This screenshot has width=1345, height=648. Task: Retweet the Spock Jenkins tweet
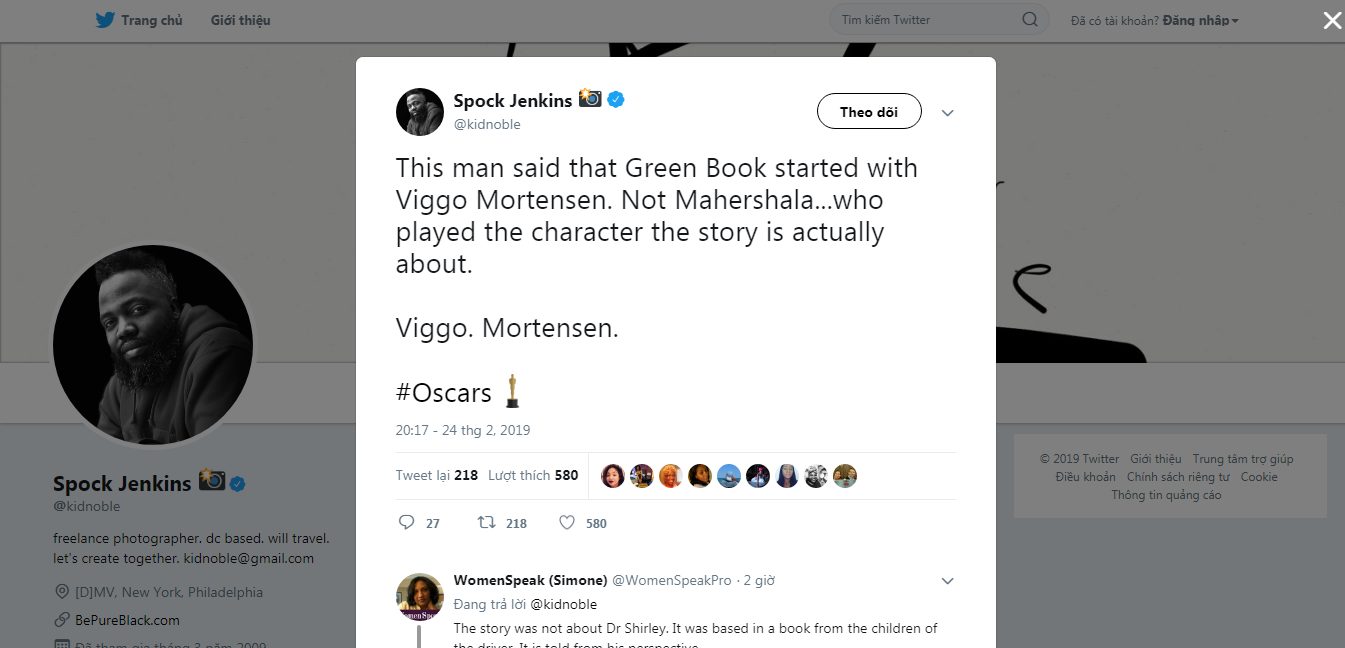click(x=486, y=523)
